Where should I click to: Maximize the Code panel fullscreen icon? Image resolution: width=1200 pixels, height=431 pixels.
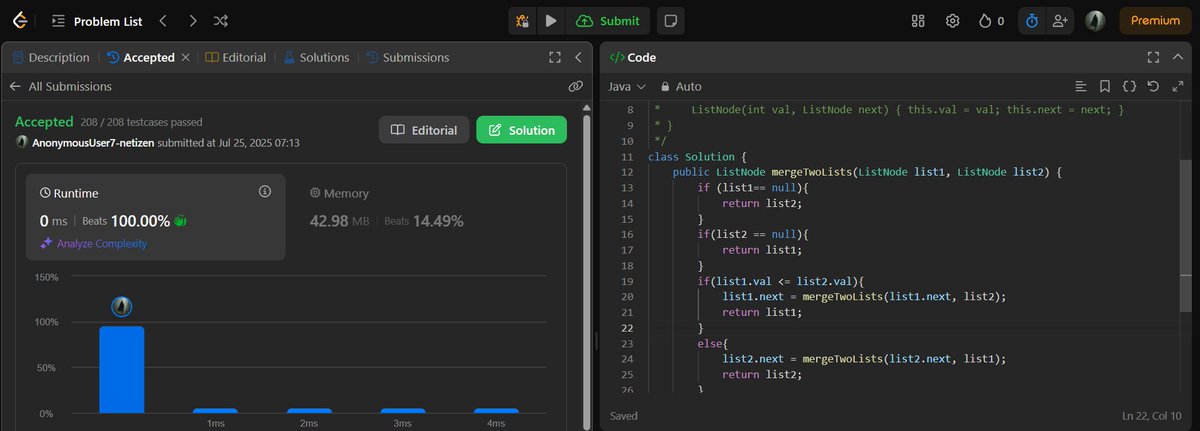[1152, 58]
